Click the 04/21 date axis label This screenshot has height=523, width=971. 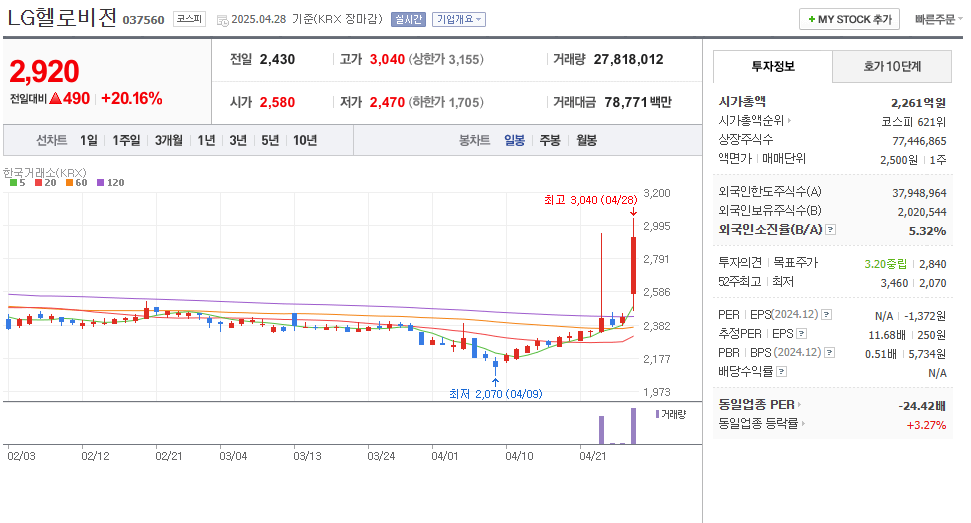tap(593, 456)
